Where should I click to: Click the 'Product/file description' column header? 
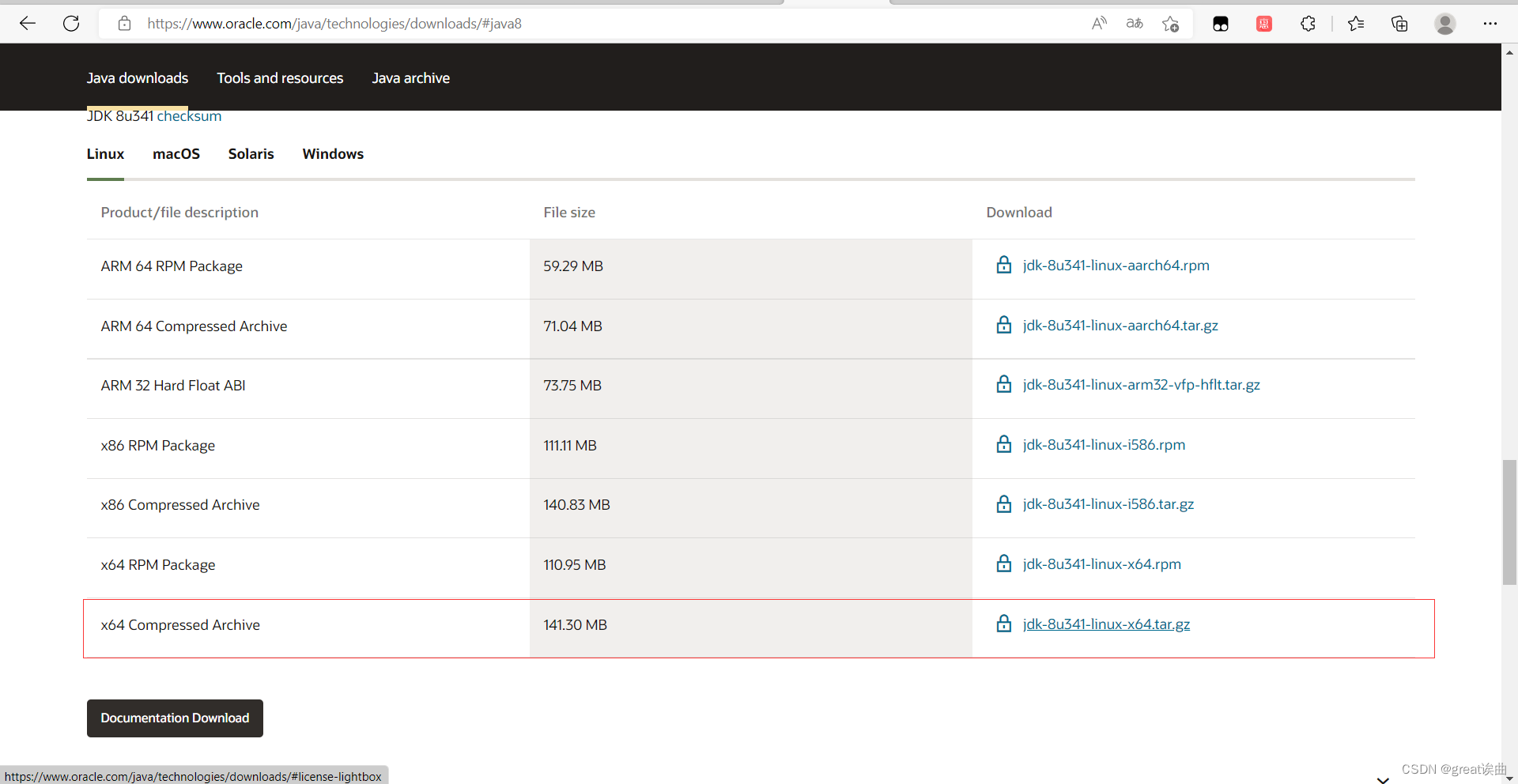tap(179, 213)
